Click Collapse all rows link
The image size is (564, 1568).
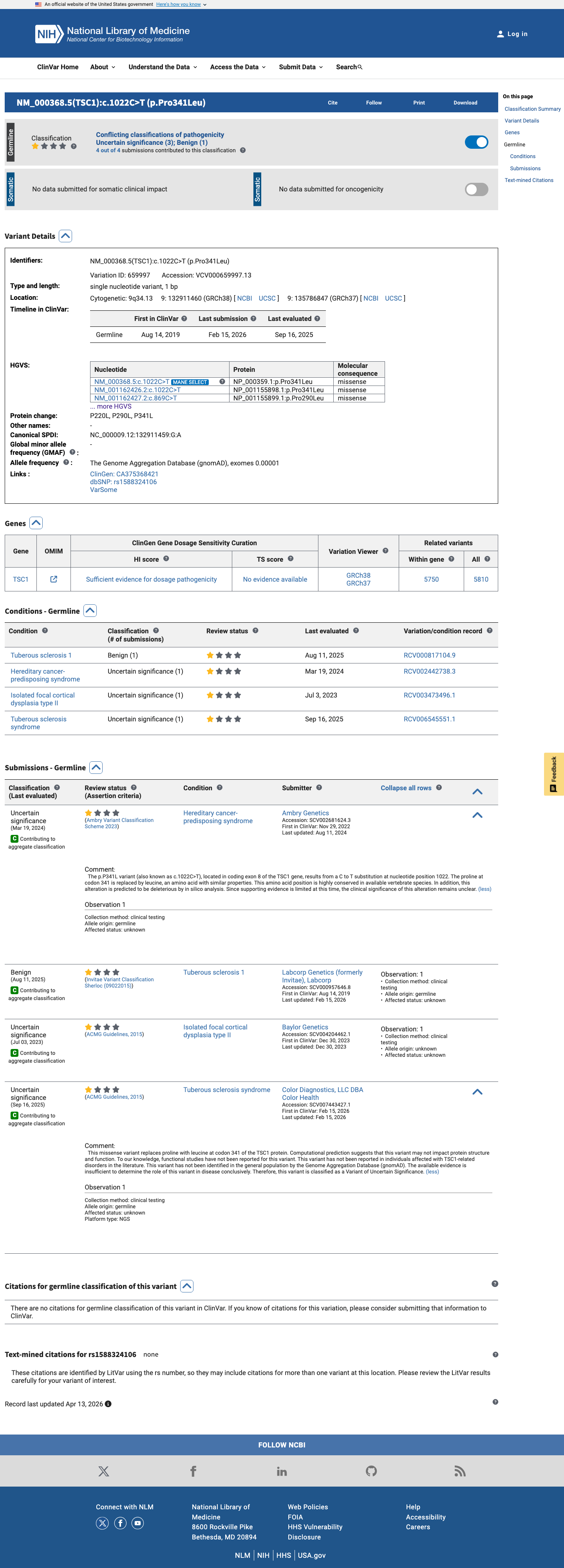(x=406, y=788)
